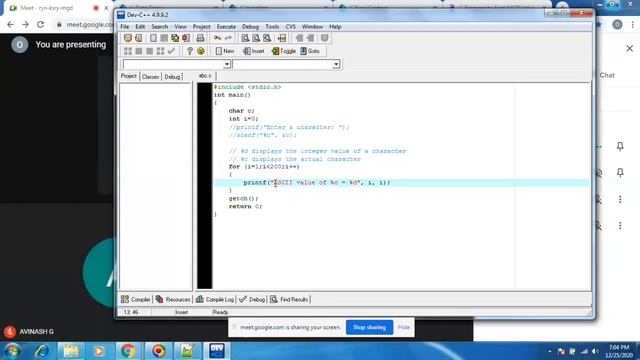The image size is (640, 360).
Task: Open the Edit menu
Action: (140, 27)
